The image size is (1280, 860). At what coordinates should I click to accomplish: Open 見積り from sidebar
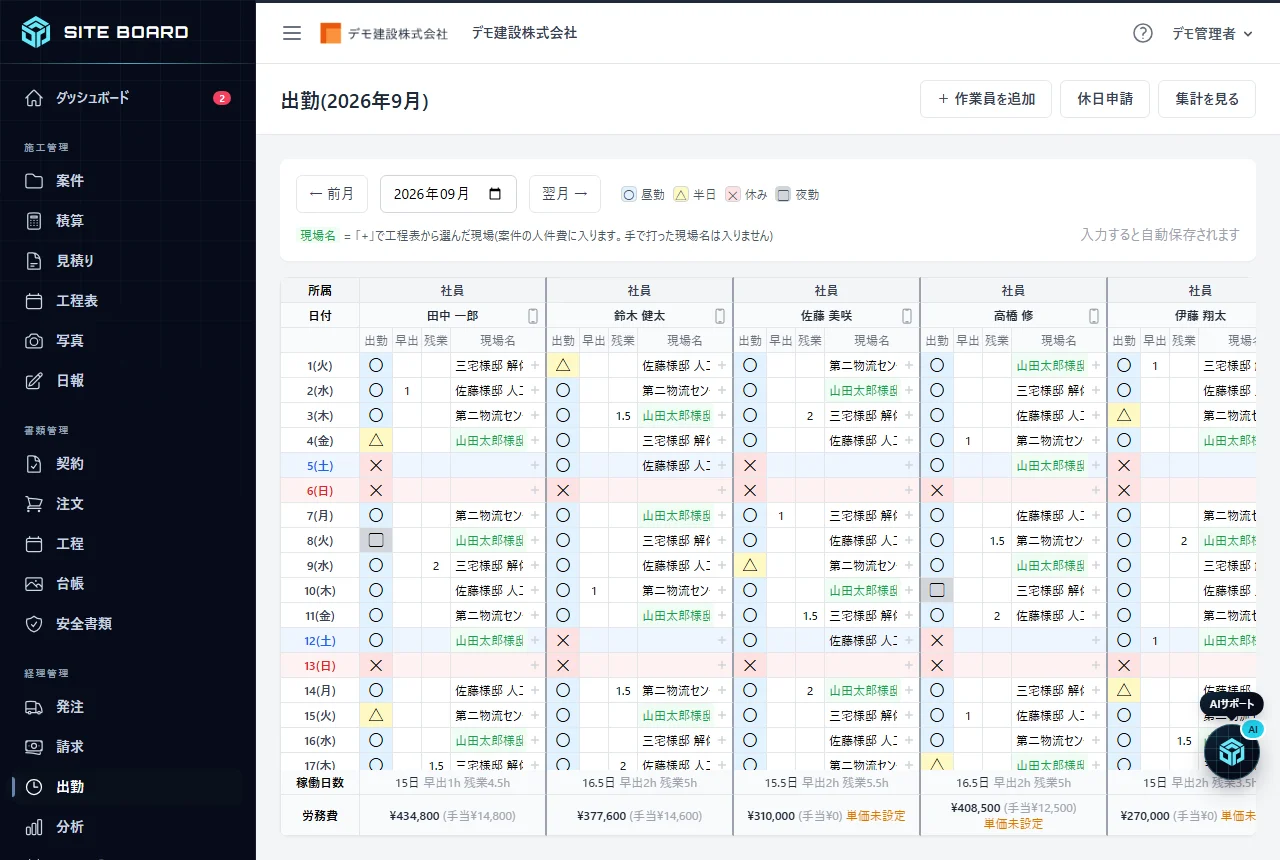pos(128,261)
